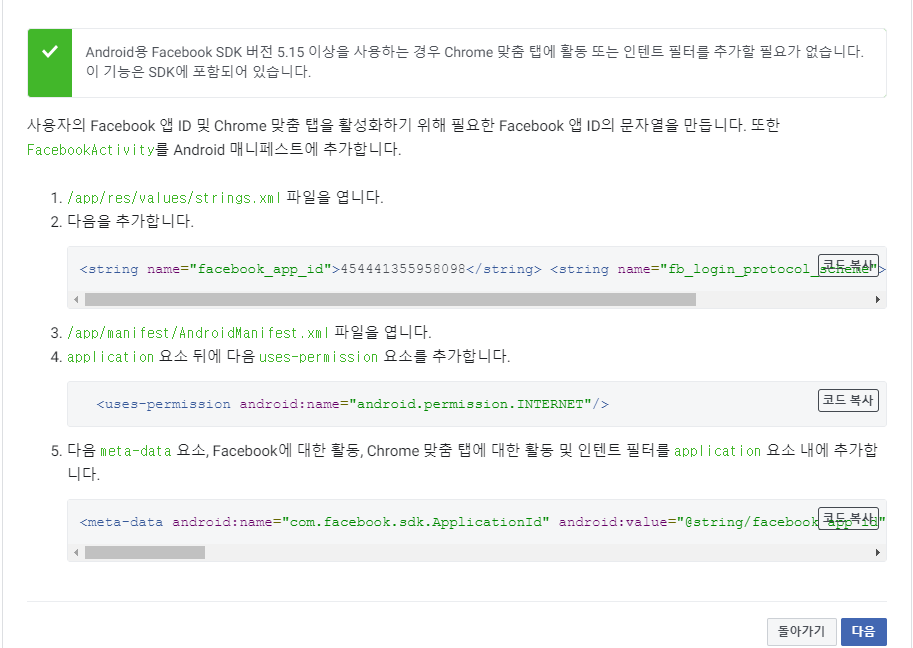Click left scroll arrow of strings code block

click(76, 299)
